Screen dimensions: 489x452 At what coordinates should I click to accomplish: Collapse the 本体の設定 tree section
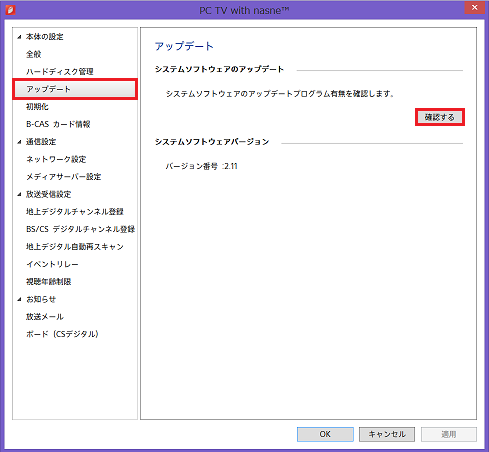[19, 37]
